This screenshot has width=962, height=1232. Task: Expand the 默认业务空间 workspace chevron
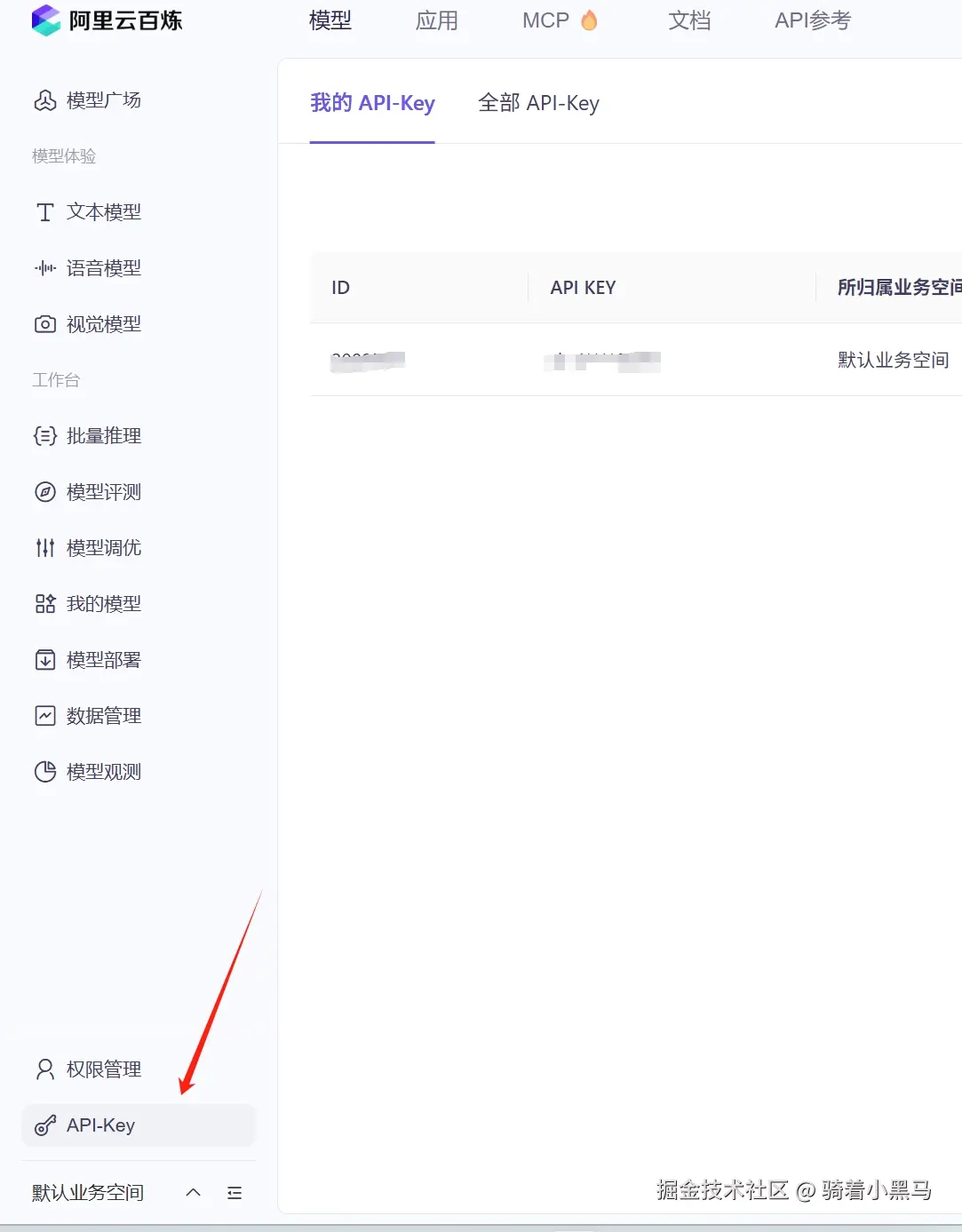point(193,1193)
